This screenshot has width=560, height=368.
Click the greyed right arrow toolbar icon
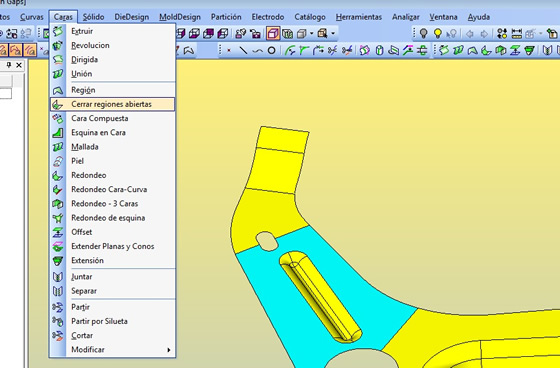coord(484,34)
